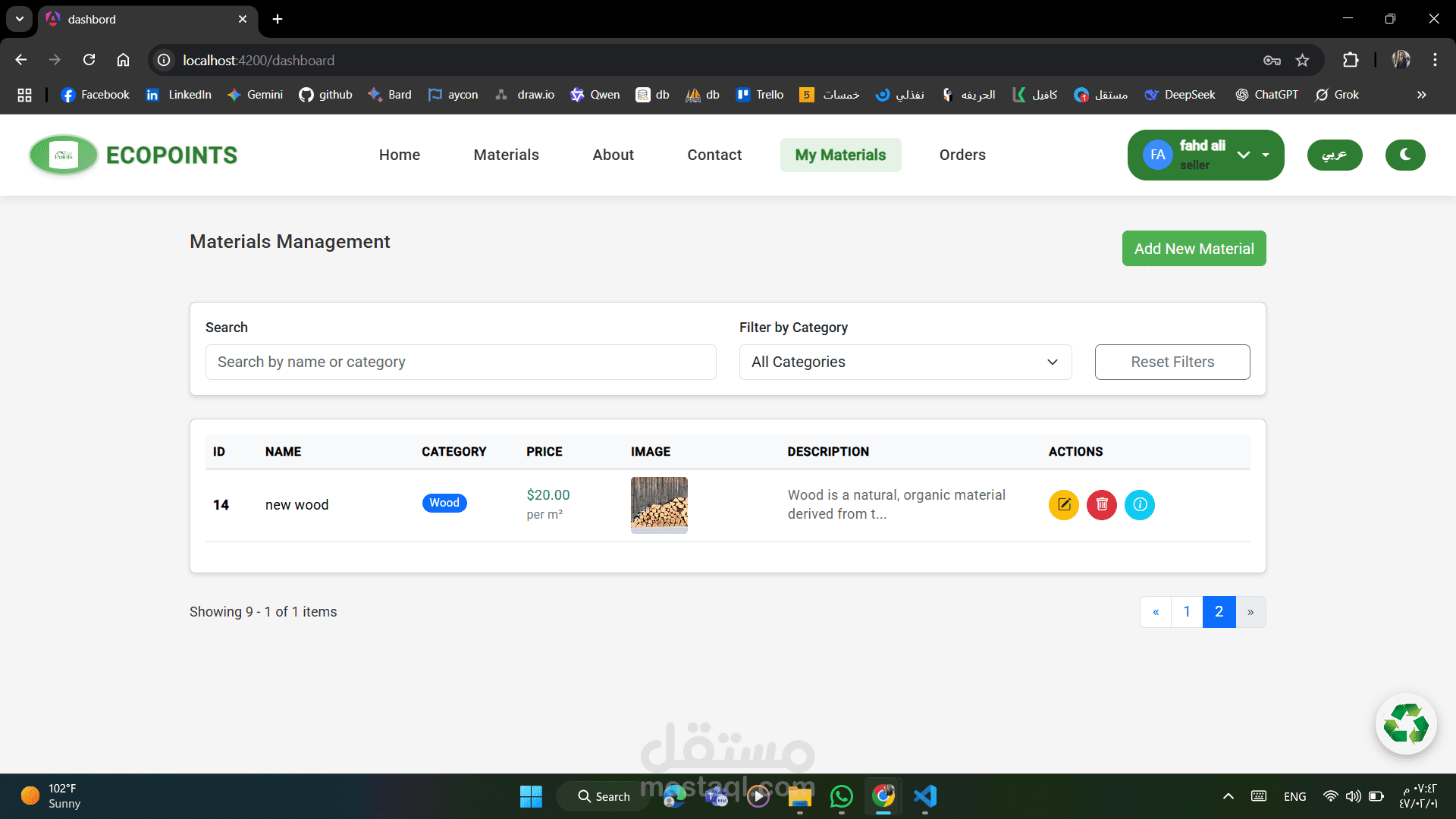Open Gemini bookmark
This screenshot has height=819, width=1456.
tap(255, 95)
